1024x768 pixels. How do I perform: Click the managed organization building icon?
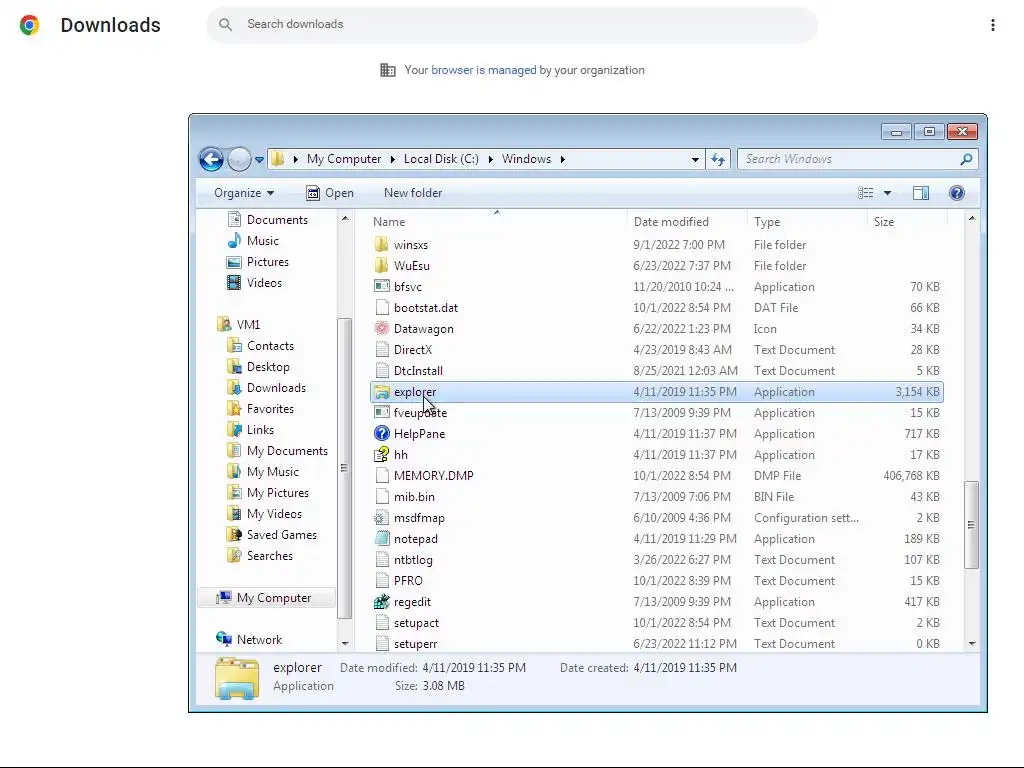(388, 70)
